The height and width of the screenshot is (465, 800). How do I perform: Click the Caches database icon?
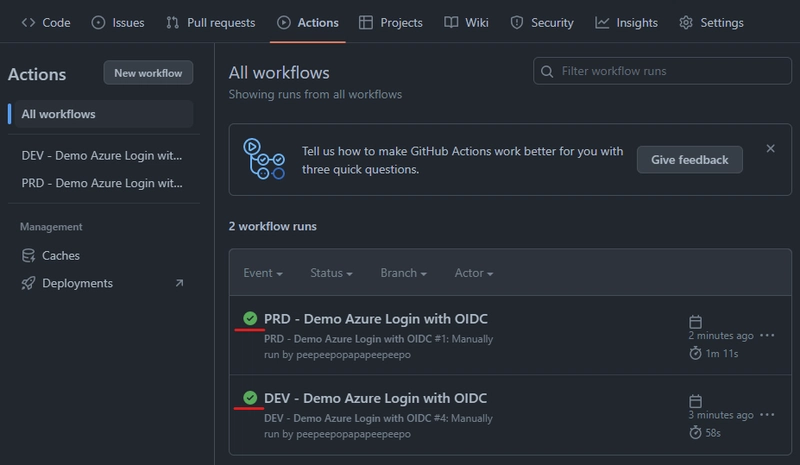(x=28, y=256)
